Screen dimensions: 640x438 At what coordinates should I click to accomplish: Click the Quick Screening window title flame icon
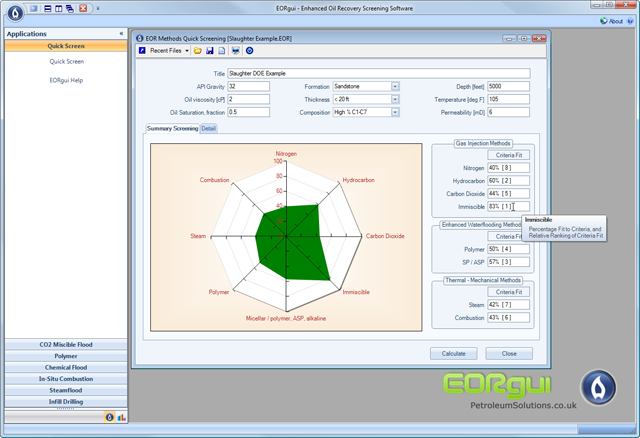pyautogui.click(x=140, y=38)
